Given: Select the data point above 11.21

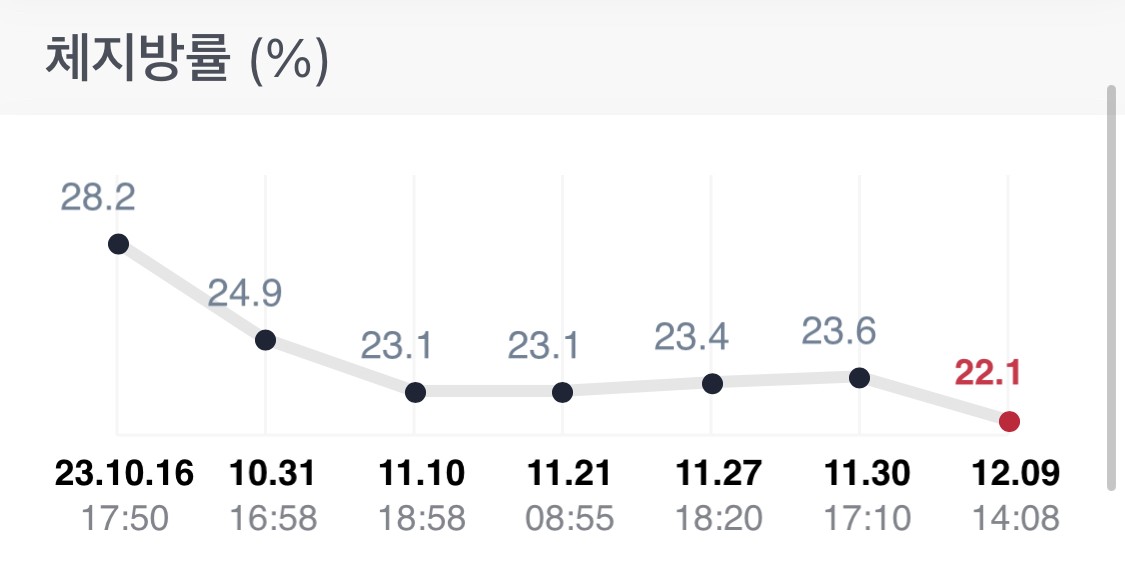Looking at the screenshot, I should (563, 392).
